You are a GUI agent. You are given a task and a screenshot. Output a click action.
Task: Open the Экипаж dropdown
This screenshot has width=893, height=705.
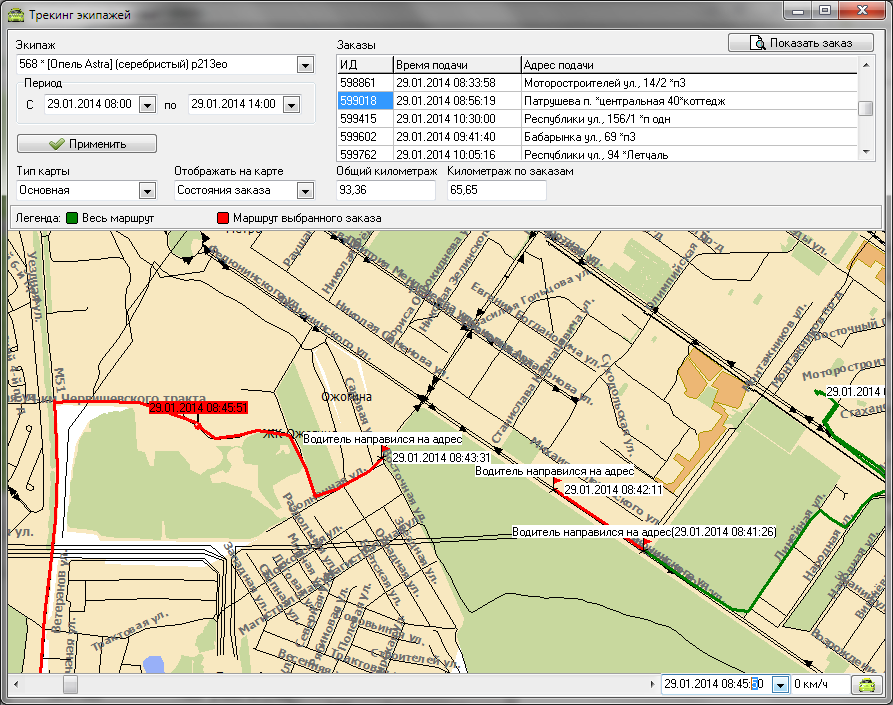[305, 65]
